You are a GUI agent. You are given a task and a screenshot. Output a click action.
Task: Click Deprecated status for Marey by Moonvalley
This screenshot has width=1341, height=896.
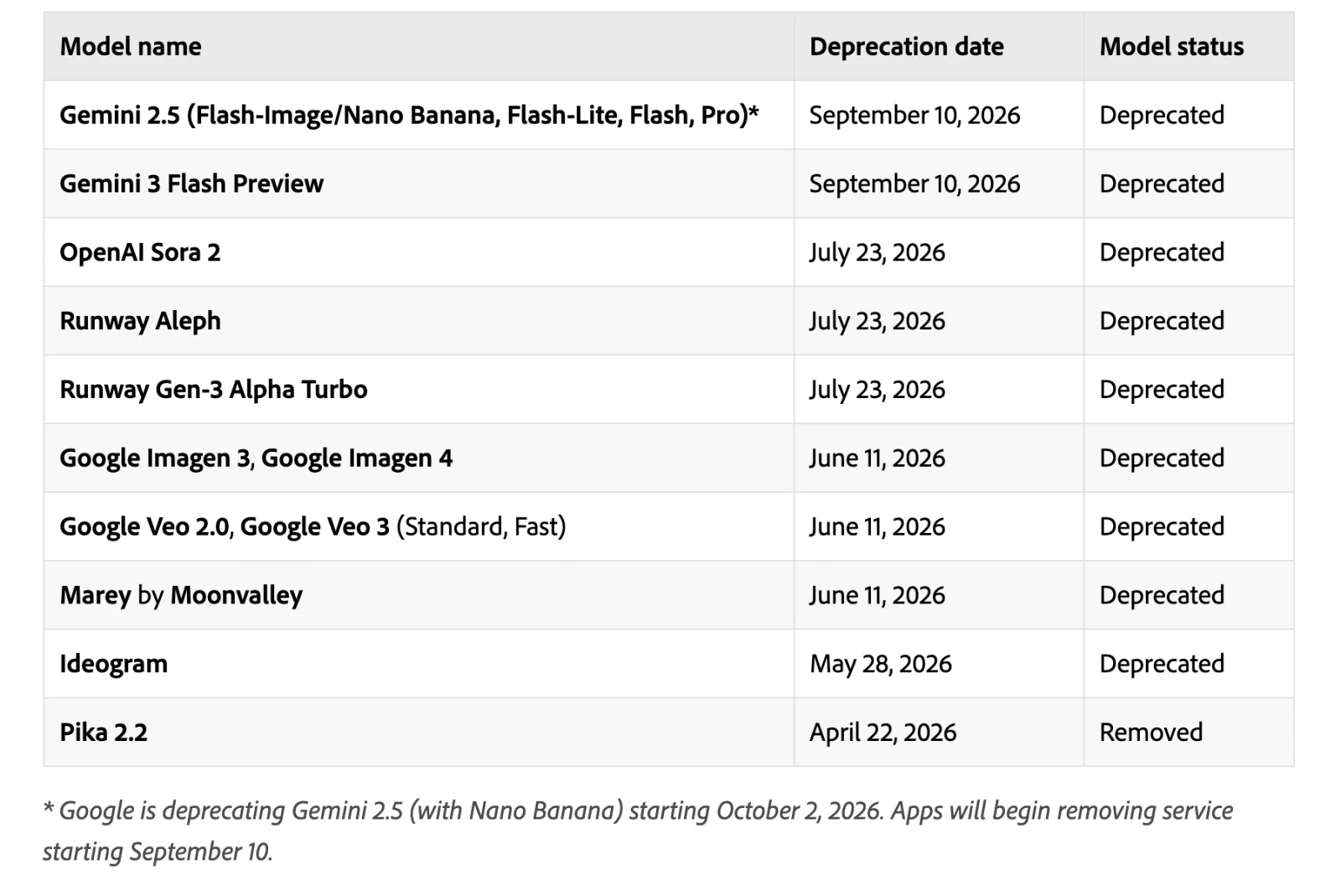(x=1162, y=595)
